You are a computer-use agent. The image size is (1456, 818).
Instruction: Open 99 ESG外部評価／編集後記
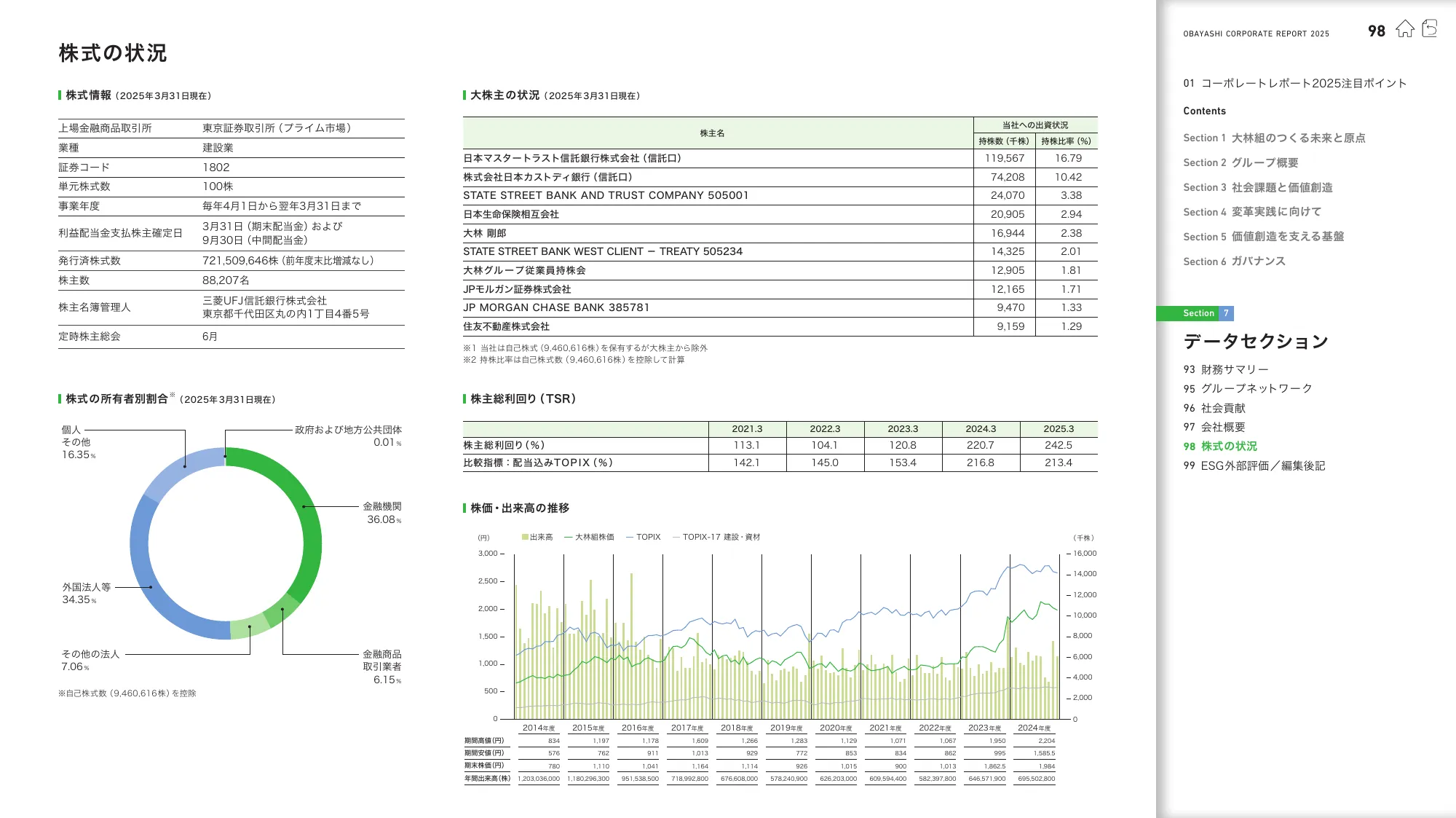(x=1254, y=466)
